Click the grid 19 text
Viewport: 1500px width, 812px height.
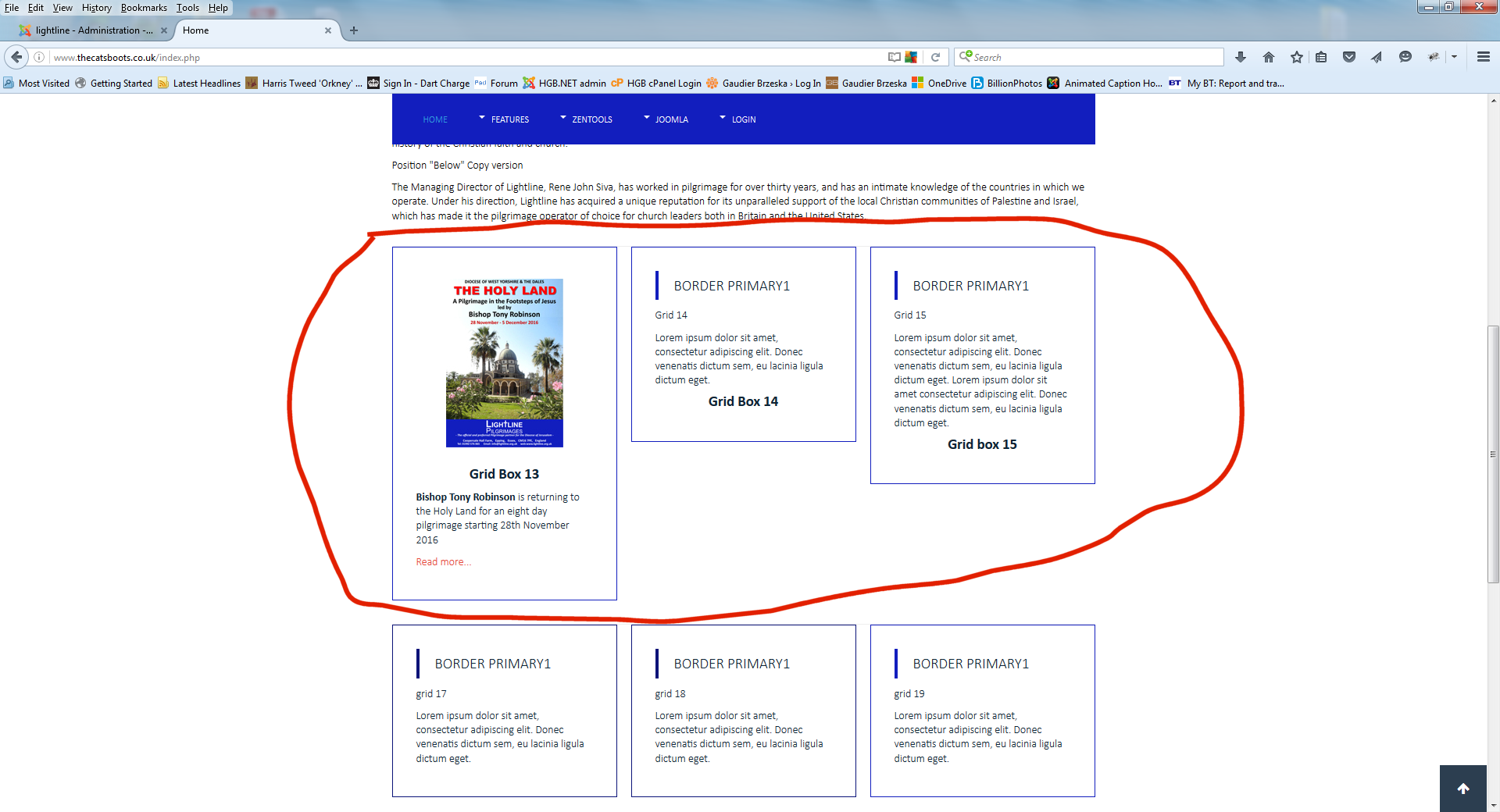(909, 693)
